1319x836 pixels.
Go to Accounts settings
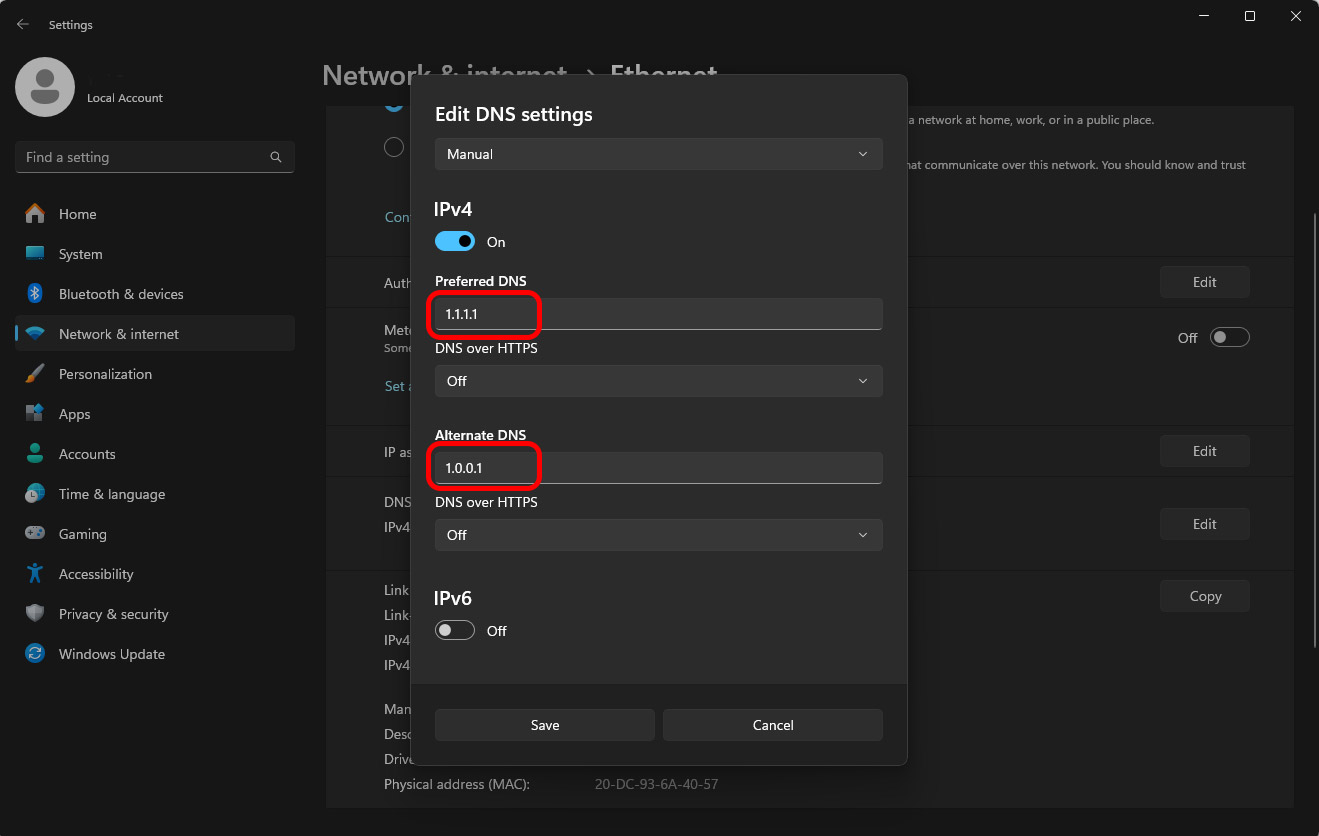coord(155,454)
